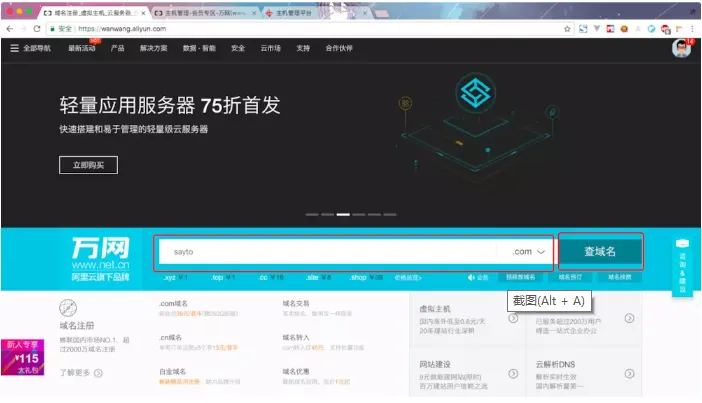The height and width of the screenshot is (403, 702).
Task: Close the 域名注册 browser tab
Action: (143, 13)
